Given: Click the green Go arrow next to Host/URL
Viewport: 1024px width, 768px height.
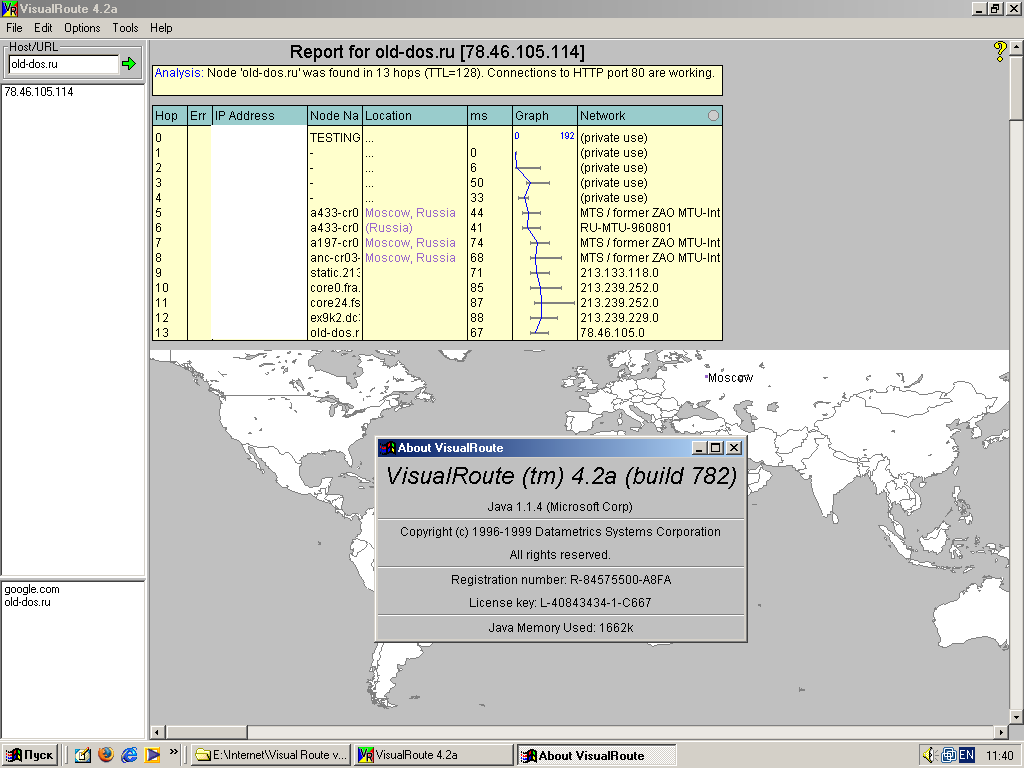Looking at the screenshot, I should click(128, 64).
